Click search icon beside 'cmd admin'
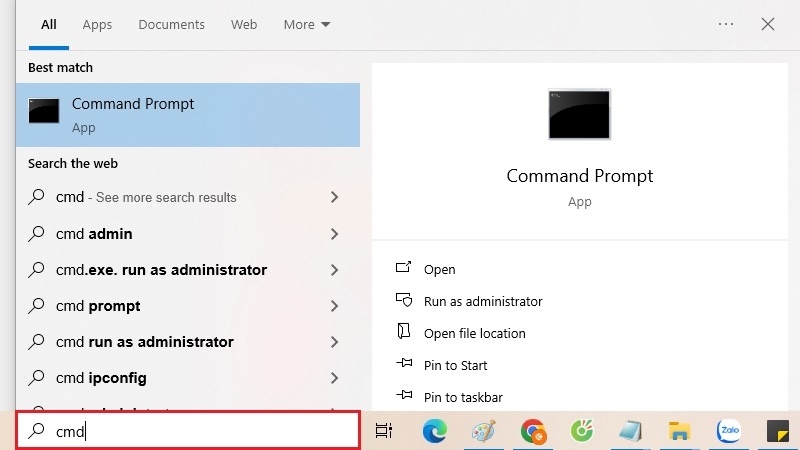 [x=36, y=234]
